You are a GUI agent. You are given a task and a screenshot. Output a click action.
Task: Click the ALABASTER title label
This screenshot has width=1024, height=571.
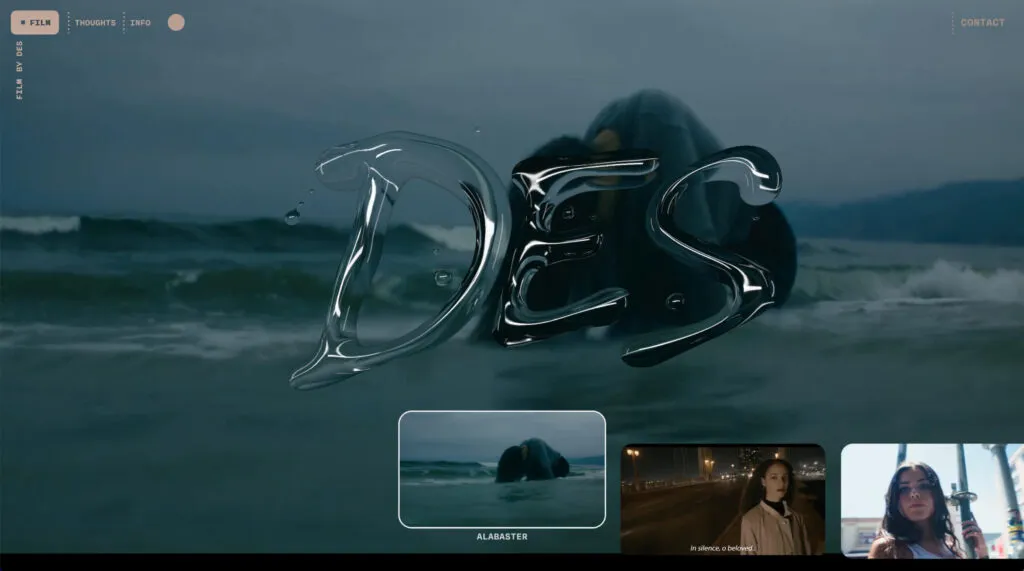point(501,537)
